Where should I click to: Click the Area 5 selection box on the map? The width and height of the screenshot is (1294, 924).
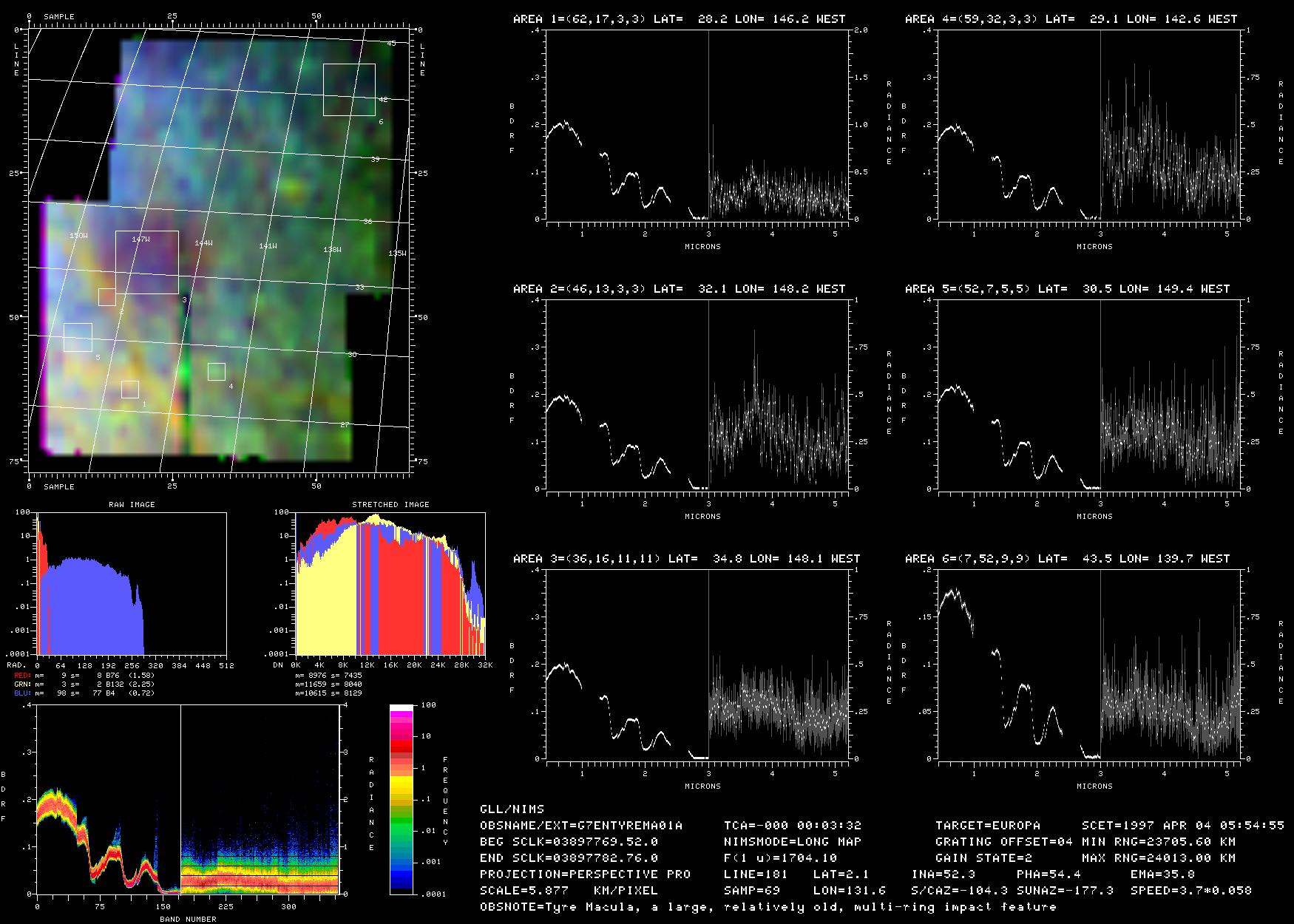(x=78, y=337)
